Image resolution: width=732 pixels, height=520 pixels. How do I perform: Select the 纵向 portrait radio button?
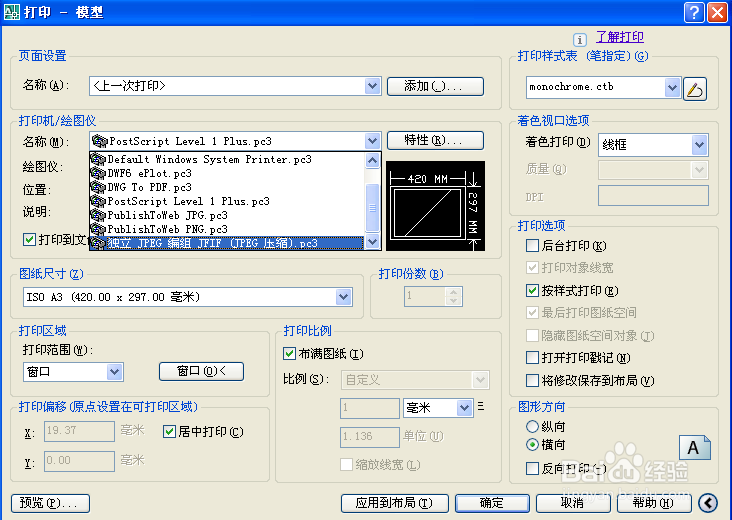tap(532, 426)
